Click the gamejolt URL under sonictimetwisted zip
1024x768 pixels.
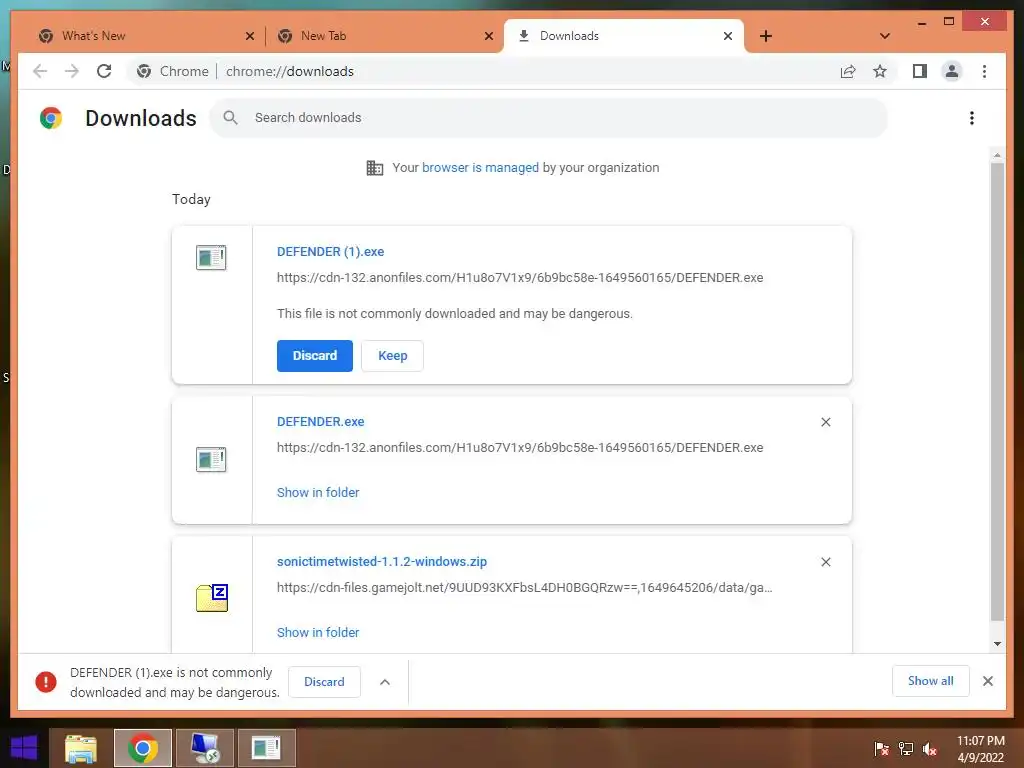(524, 588)
